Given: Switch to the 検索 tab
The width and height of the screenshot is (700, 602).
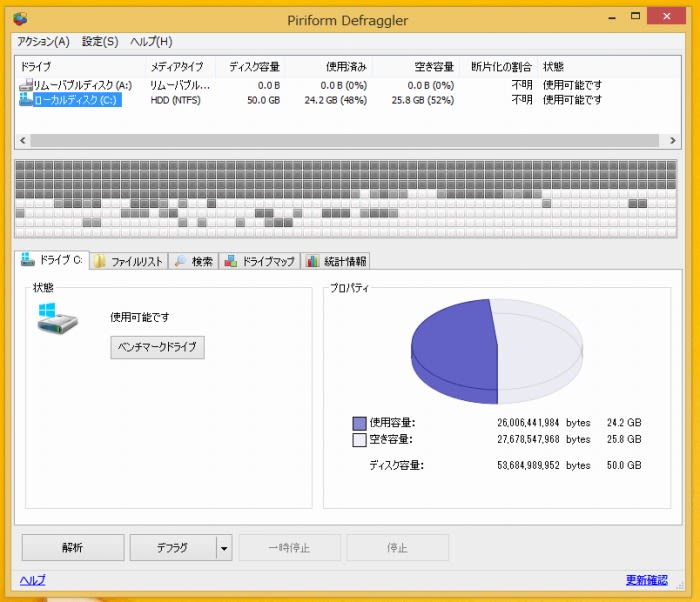Looking at the screenshot, I should click(x=193, y=261).
